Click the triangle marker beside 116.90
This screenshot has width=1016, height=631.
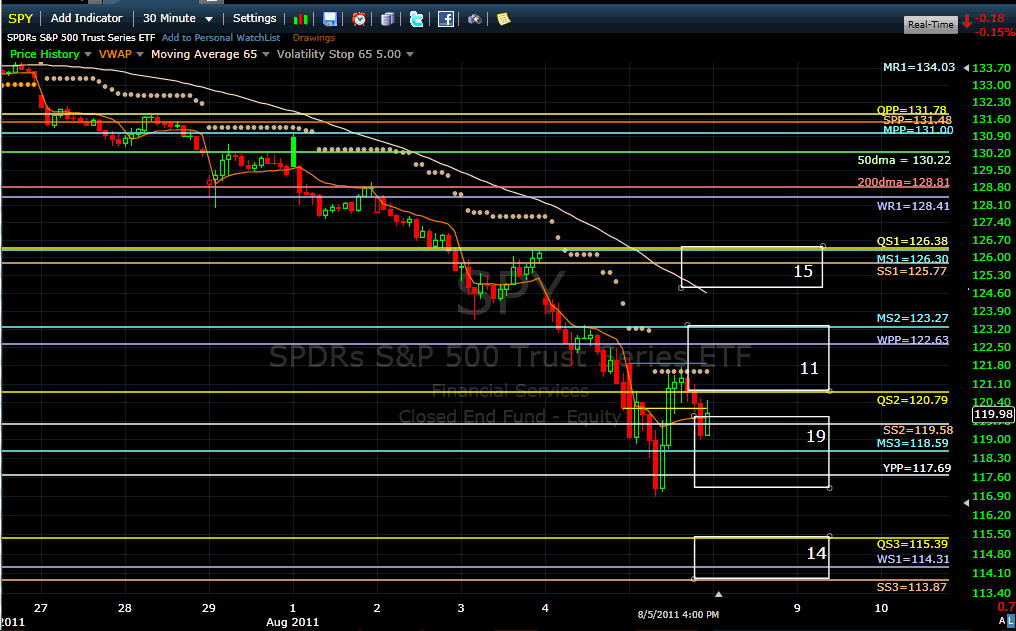[x=966, y=502]
